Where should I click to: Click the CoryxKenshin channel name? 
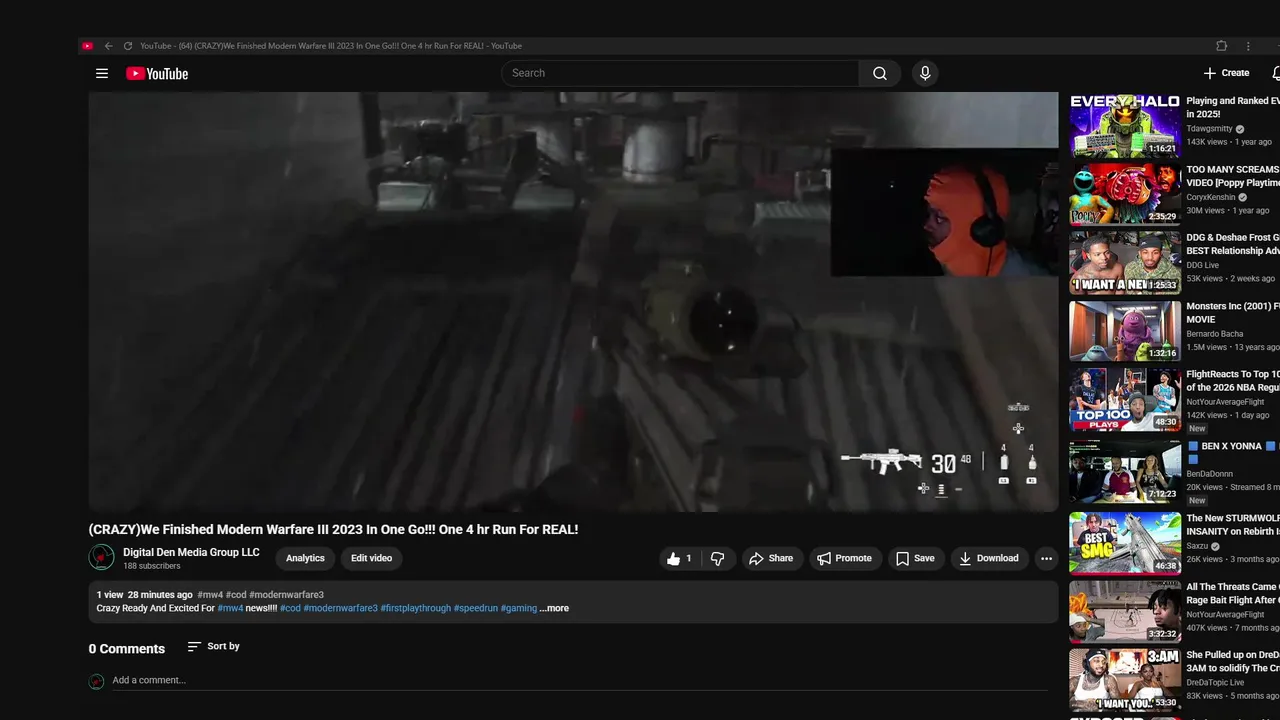point(1211,198)
